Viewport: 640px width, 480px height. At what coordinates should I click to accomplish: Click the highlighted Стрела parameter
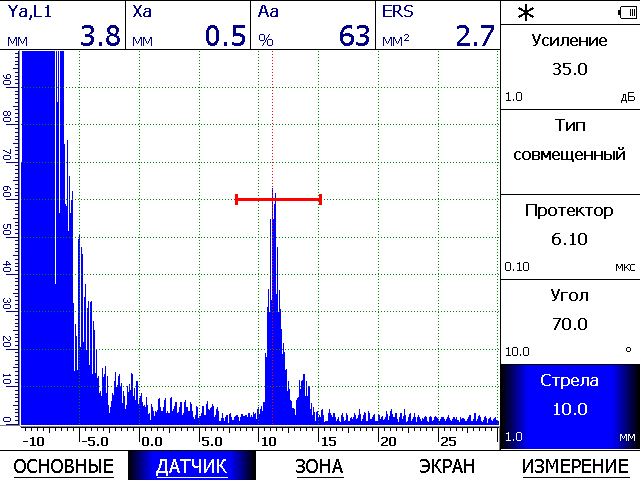click(x=569, y=406)
